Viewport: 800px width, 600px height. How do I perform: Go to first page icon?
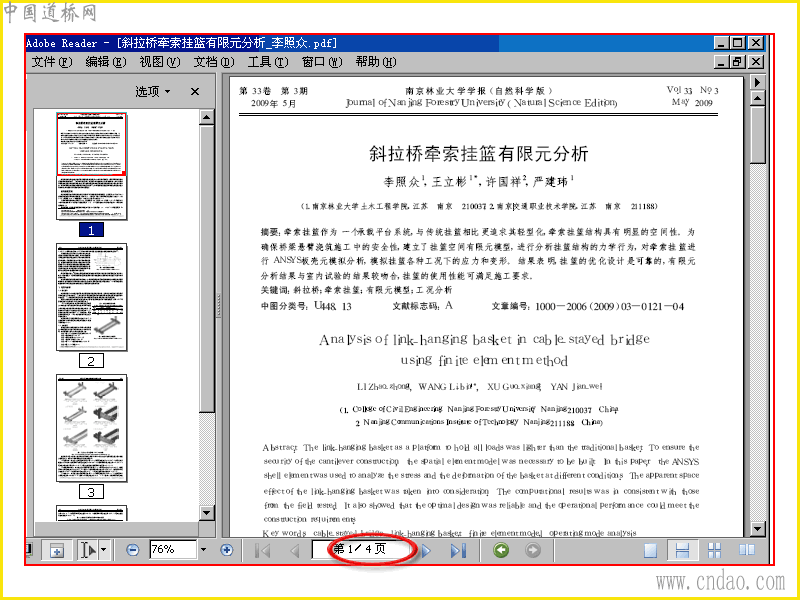(x=263, y=551)
